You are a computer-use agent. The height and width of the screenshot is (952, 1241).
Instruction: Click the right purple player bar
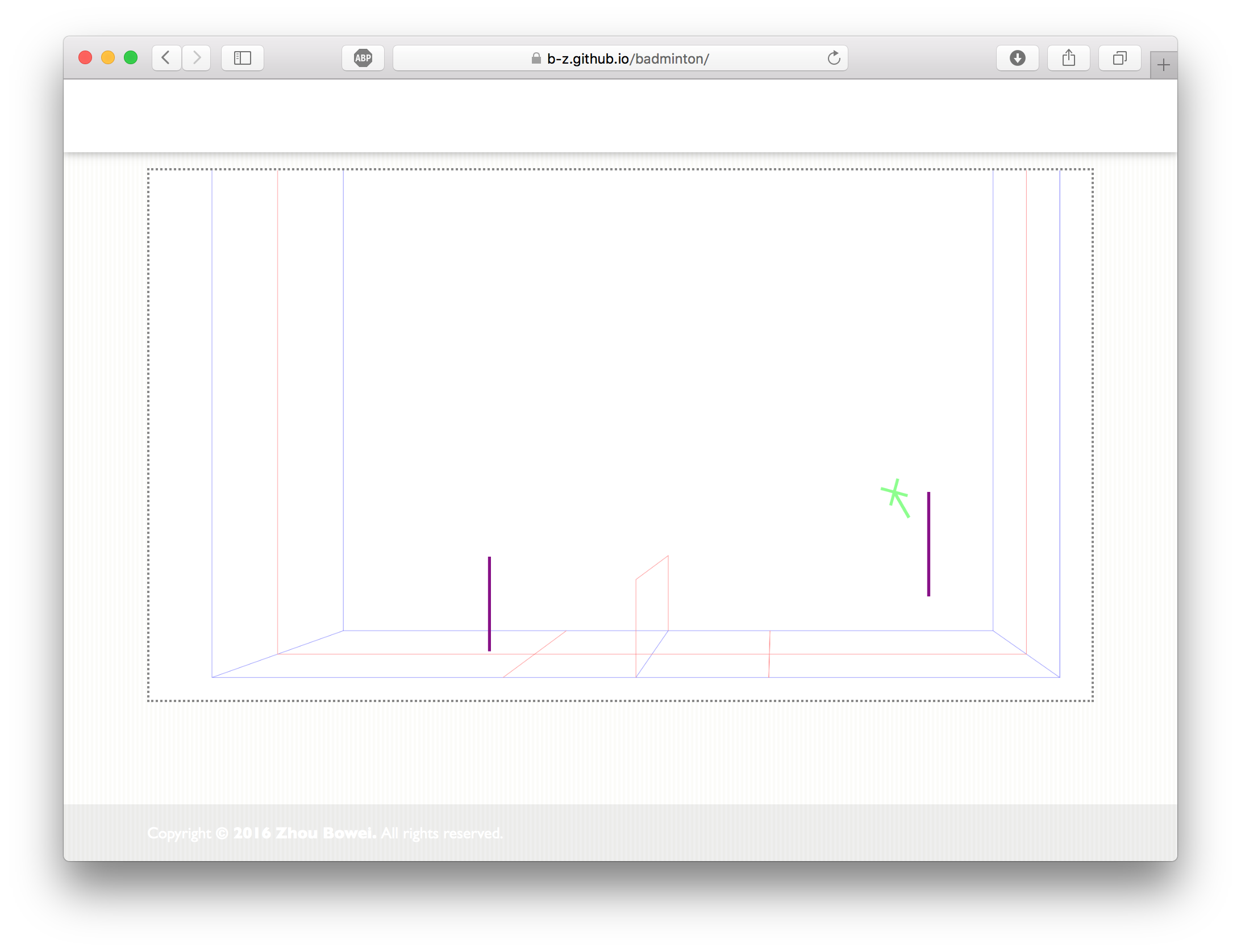[x=928, y=544]
